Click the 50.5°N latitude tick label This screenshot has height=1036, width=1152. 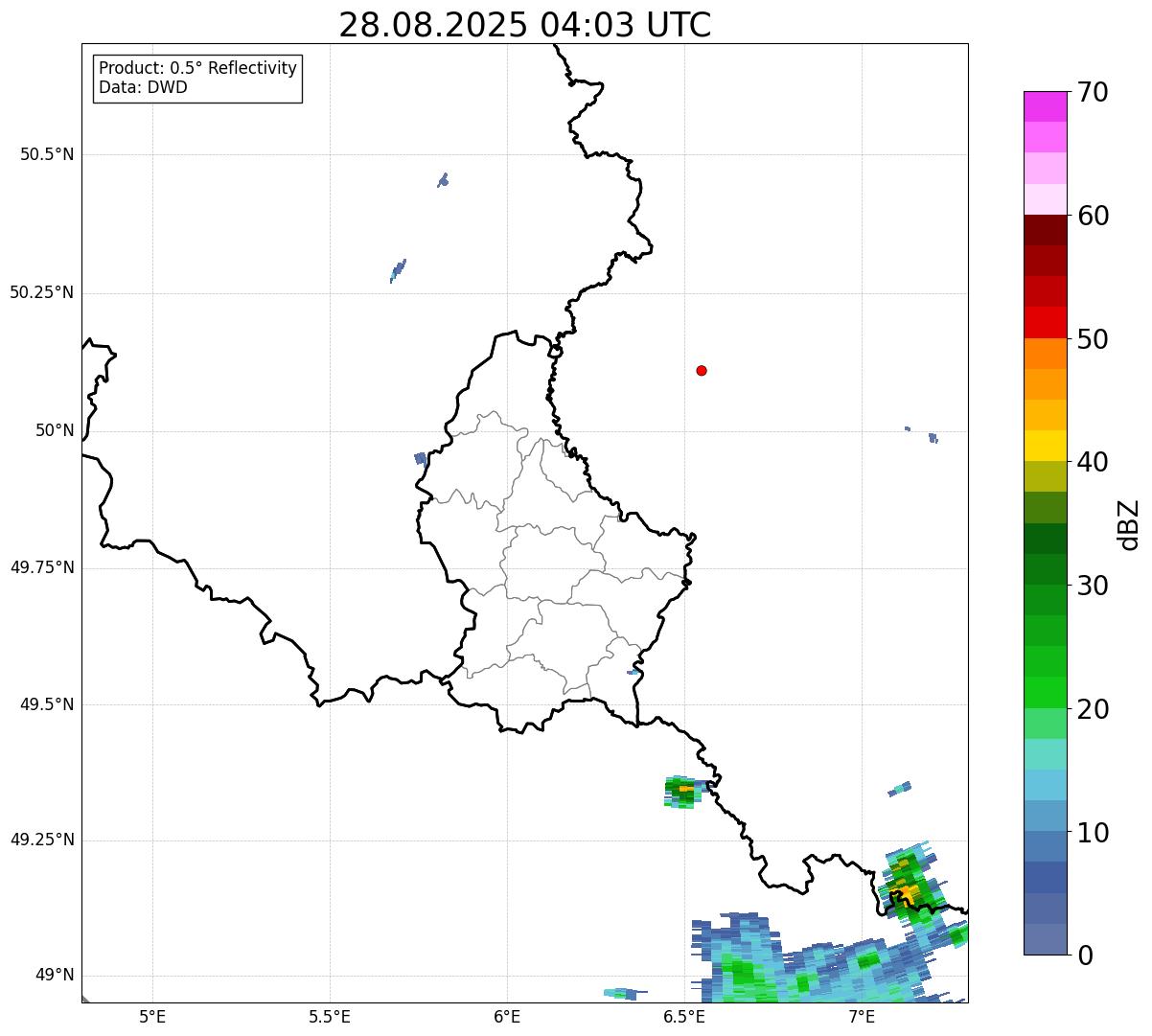(47, 154)
